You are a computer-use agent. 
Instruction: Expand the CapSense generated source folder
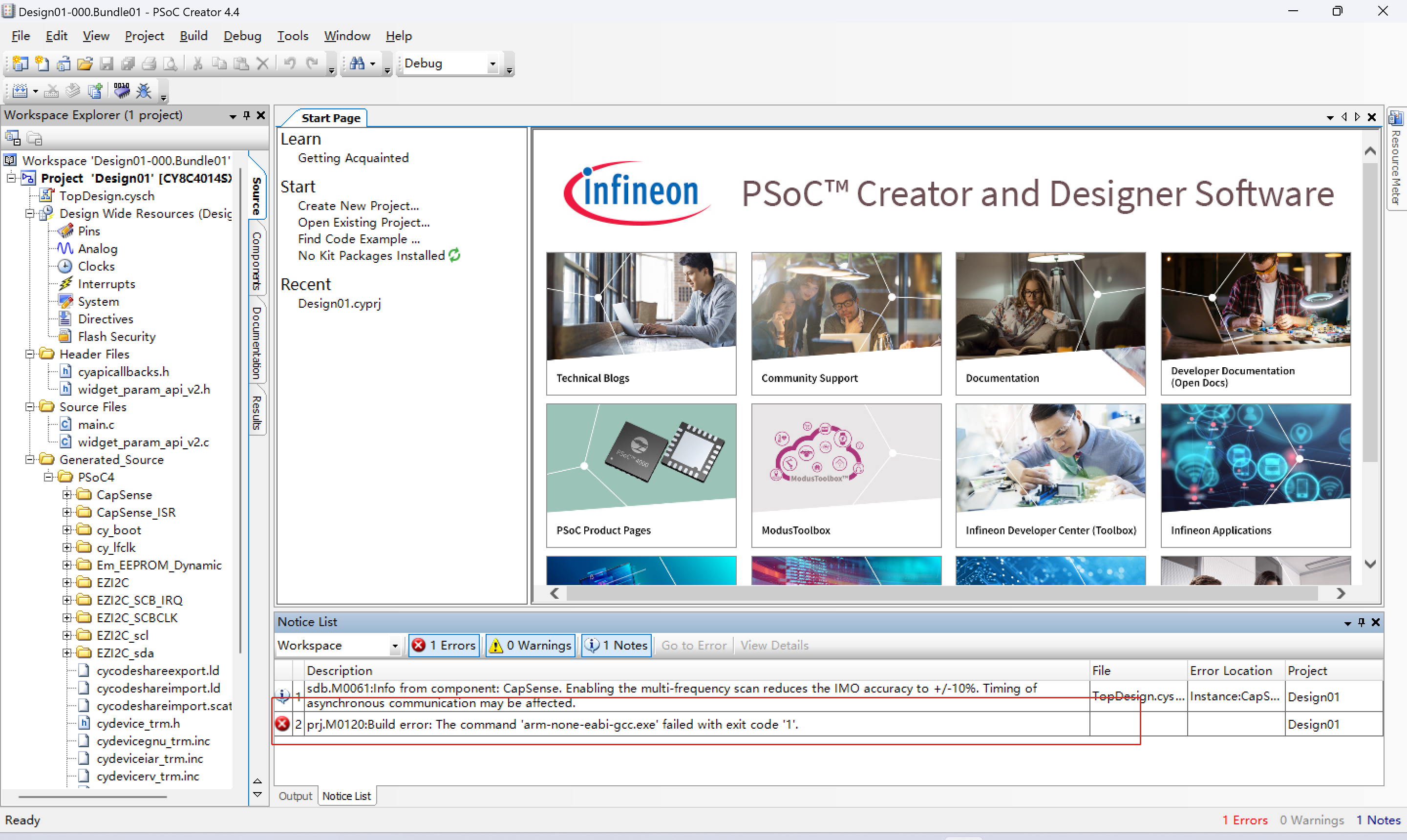[x=67, y=495]
